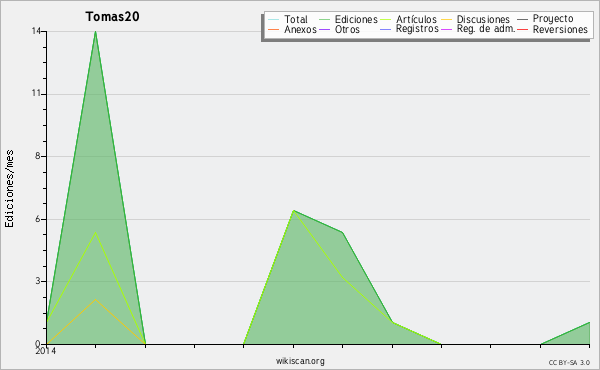Click the 14 y-axis value
The width and height of the screenshot is (600, 370).
click(36, 31)
